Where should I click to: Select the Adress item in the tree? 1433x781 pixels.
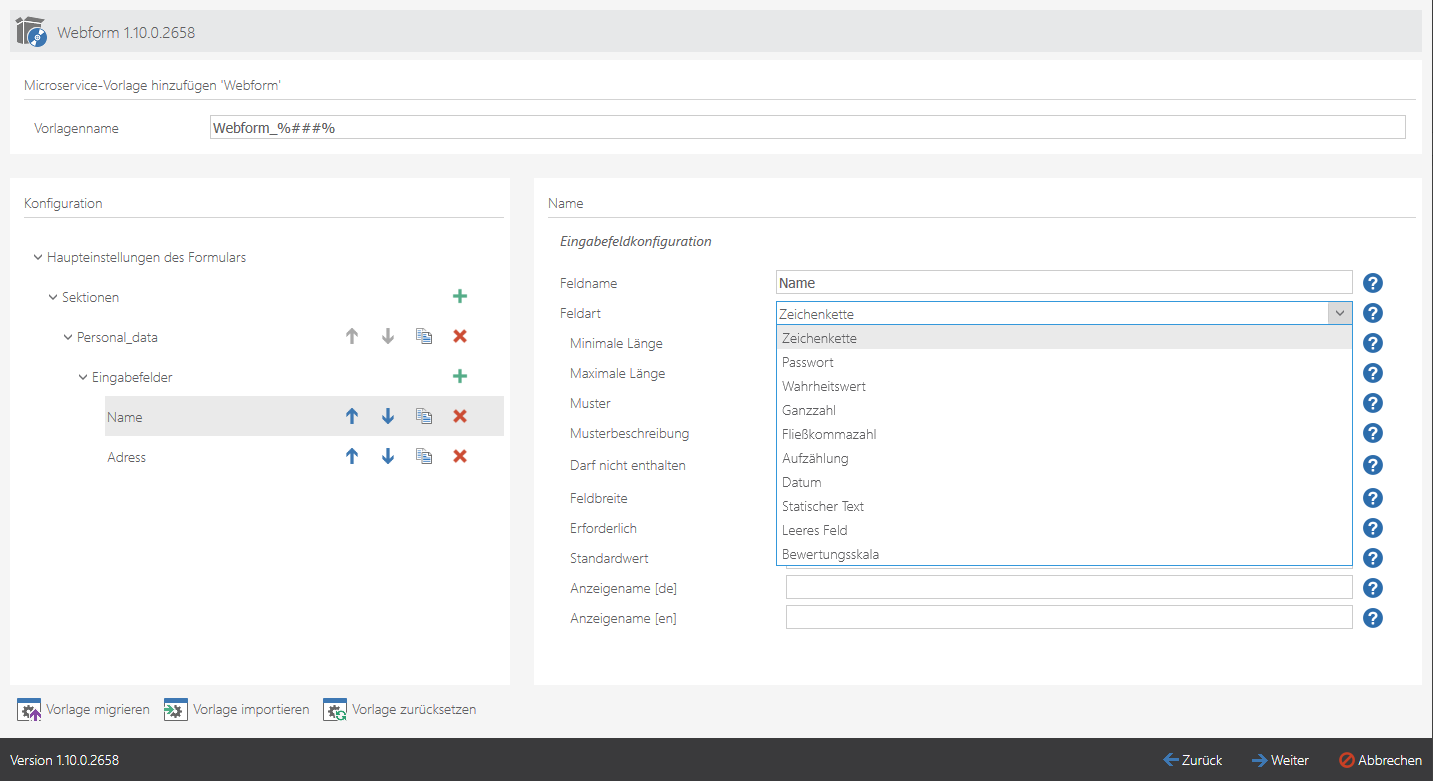(127, 457)
